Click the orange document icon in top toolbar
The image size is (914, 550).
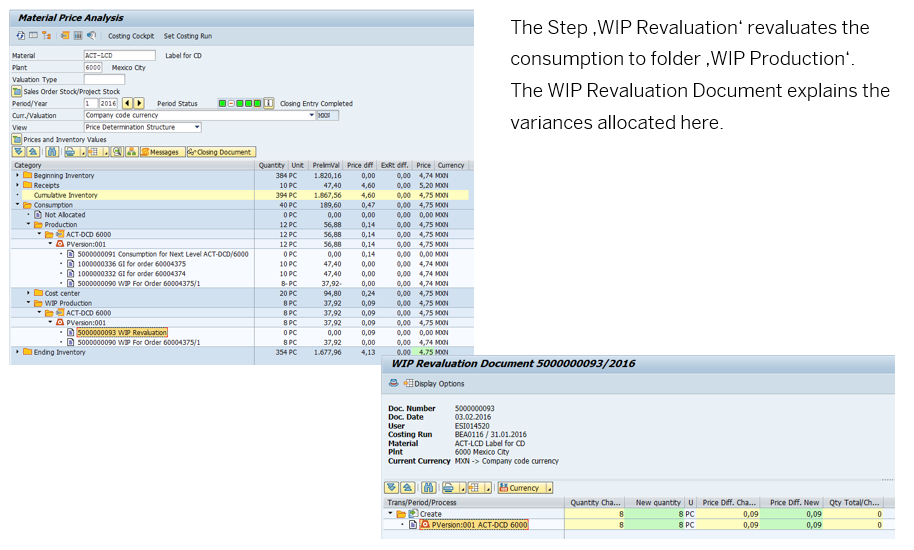coord(65,36)
